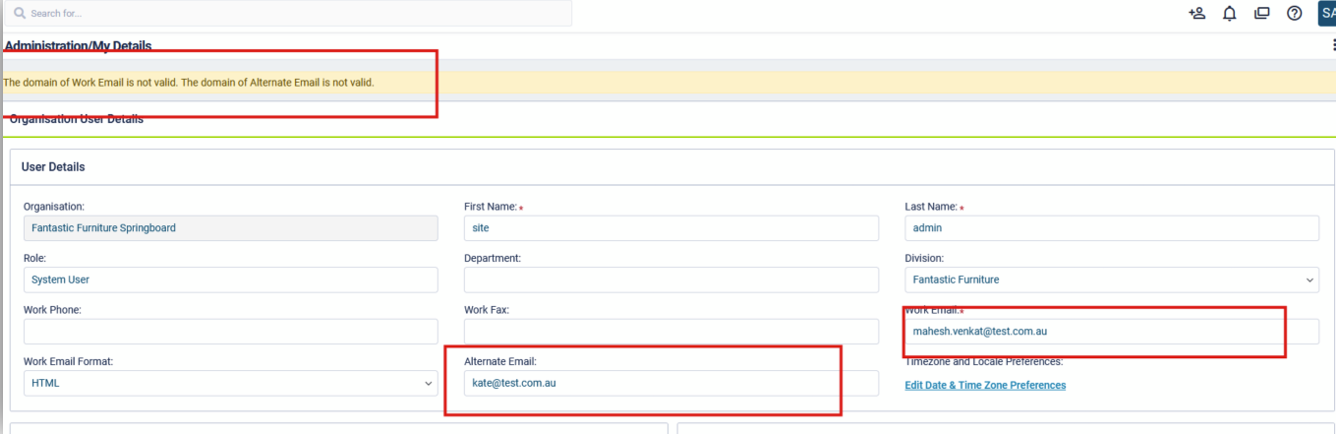
Task: Click the Alternate Email field
Action: click(x=671, y=383)
